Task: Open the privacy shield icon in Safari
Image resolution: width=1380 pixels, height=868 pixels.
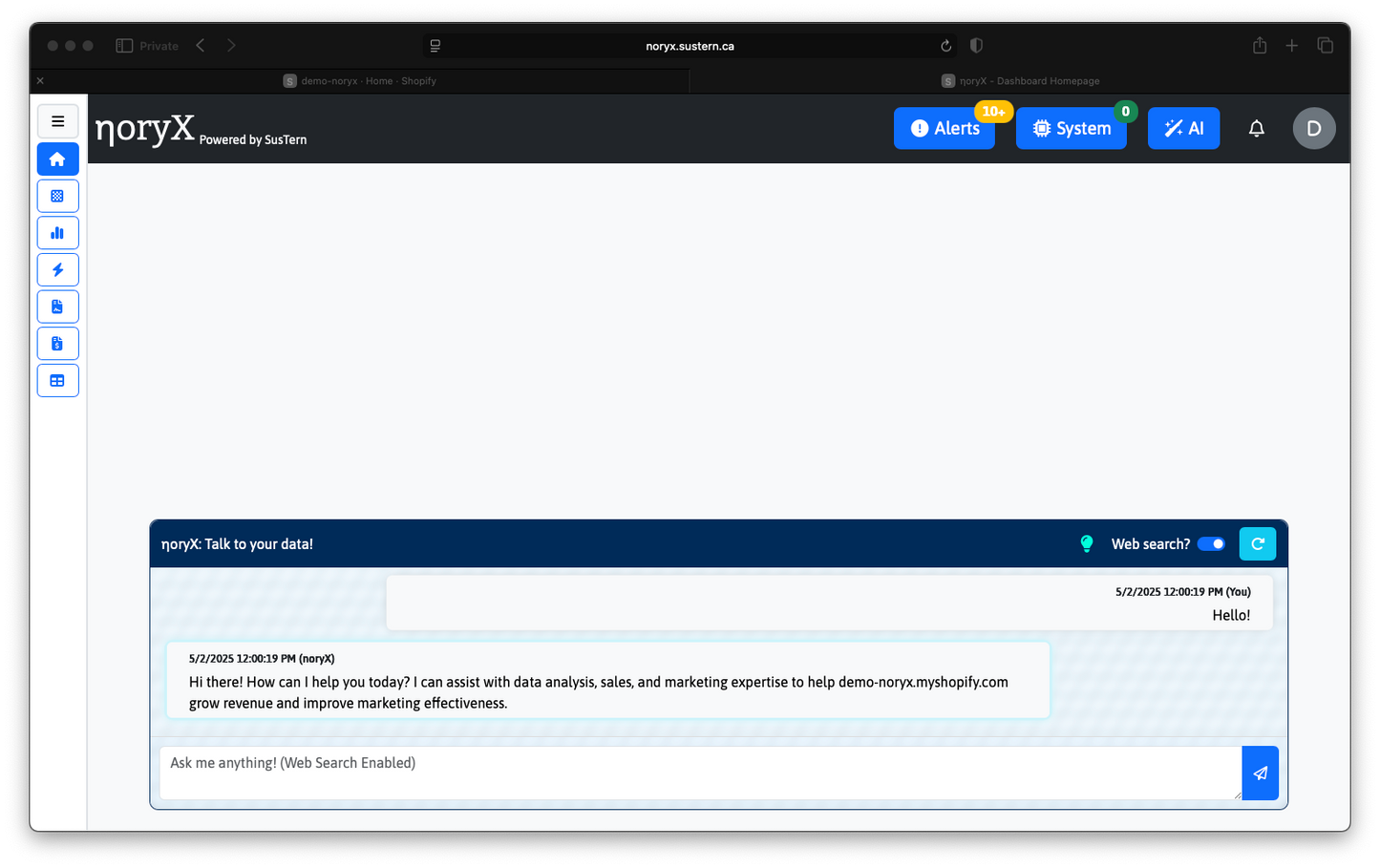Action: click(976, 45)
